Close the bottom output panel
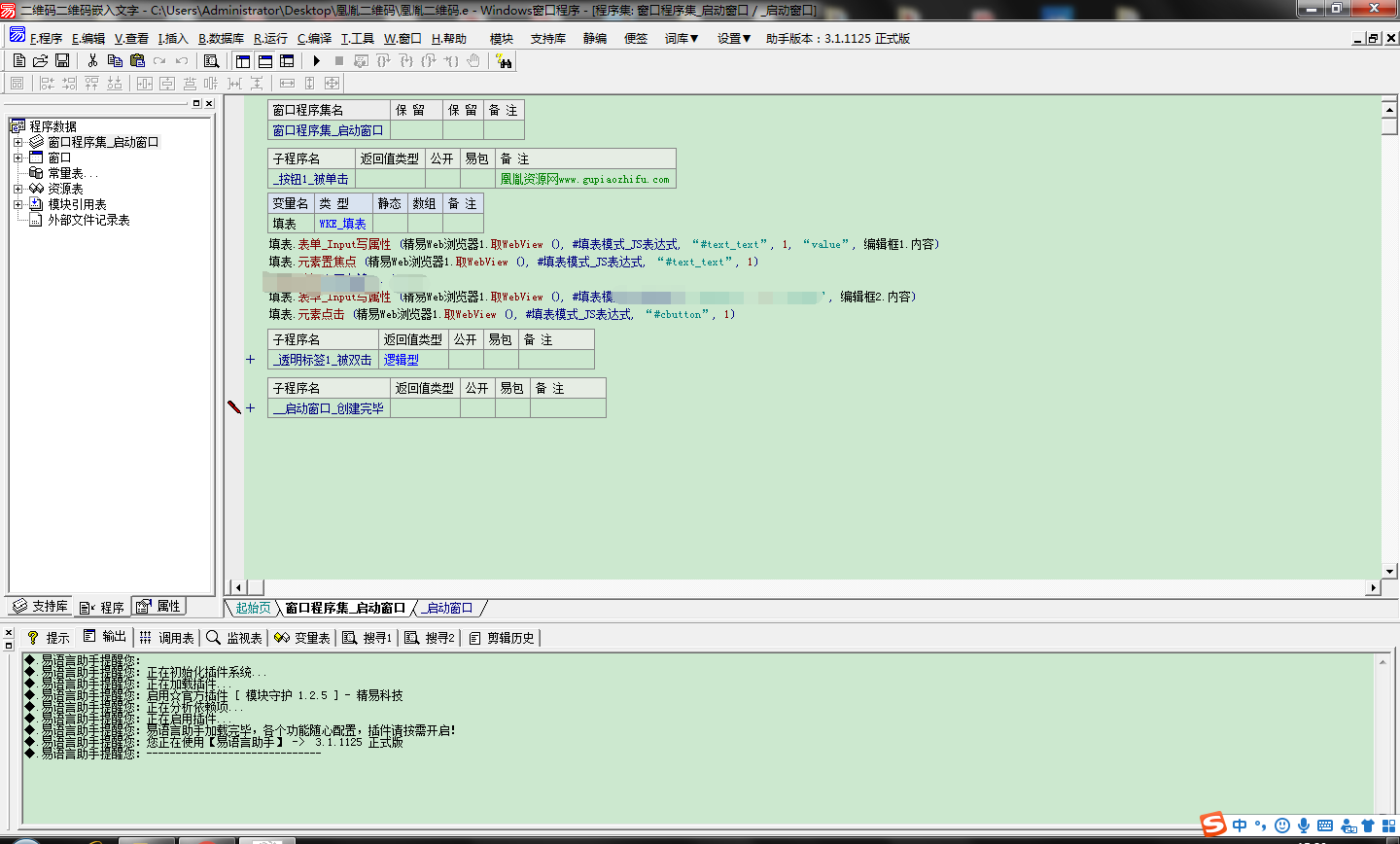Screen dimensions: 1400x844 [x=9, y=633]
